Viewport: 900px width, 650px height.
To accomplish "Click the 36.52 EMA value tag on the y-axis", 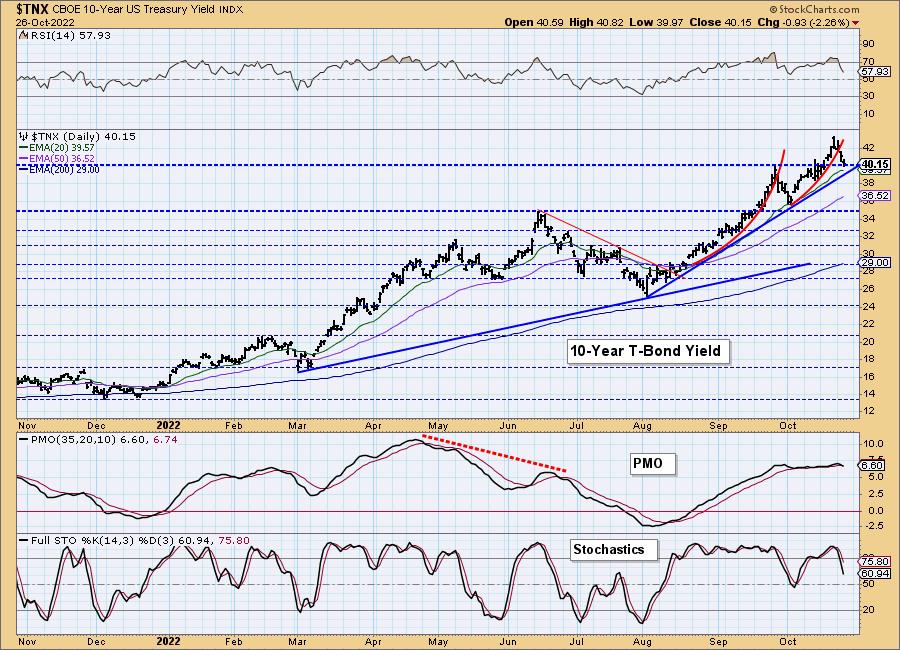I will [x=875, y=196].
